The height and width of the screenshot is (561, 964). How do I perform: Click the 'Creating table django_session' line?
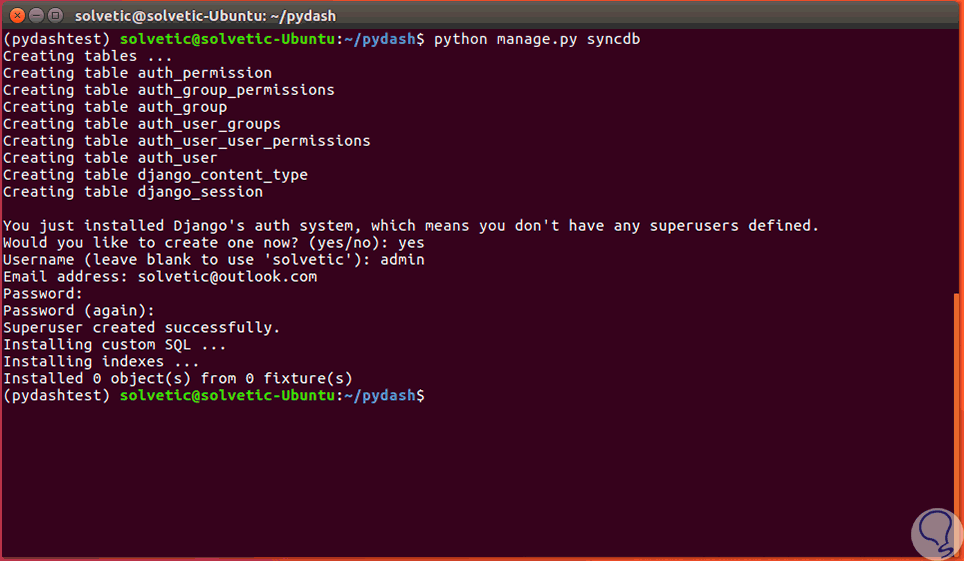pyautogui.click(x=133, y=192)
